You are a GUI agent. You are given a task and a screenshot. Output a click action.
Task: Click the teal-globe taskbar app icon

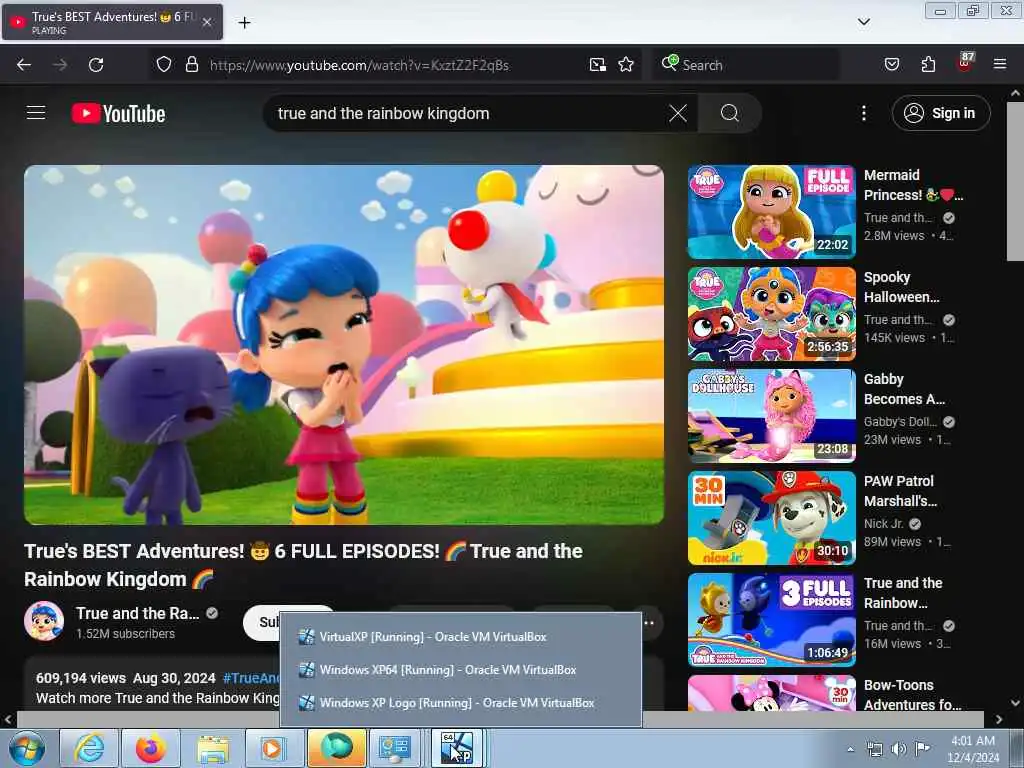(x=336, y=748)
